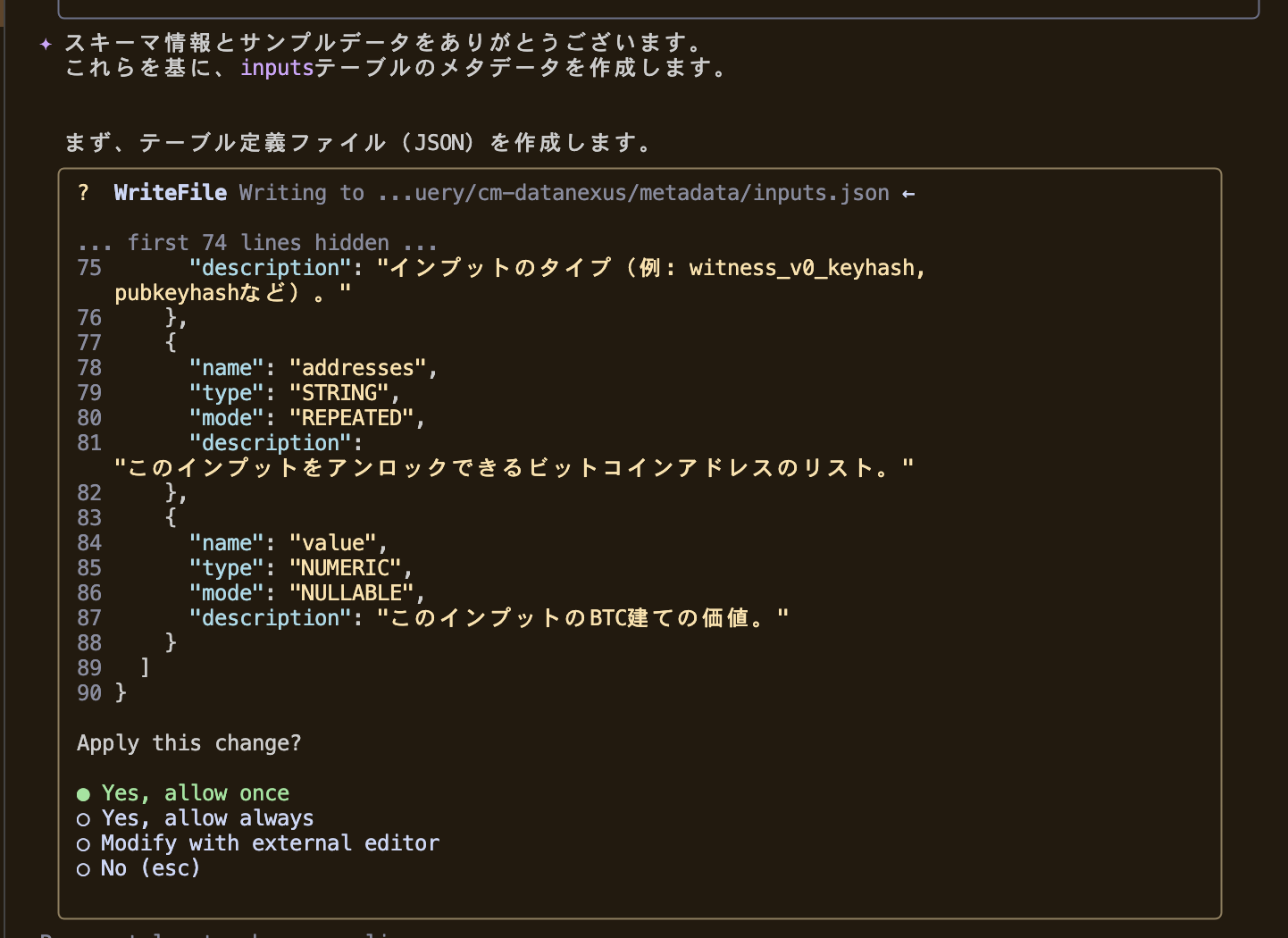Click the "addresses" name value

[x=357, y=368]
